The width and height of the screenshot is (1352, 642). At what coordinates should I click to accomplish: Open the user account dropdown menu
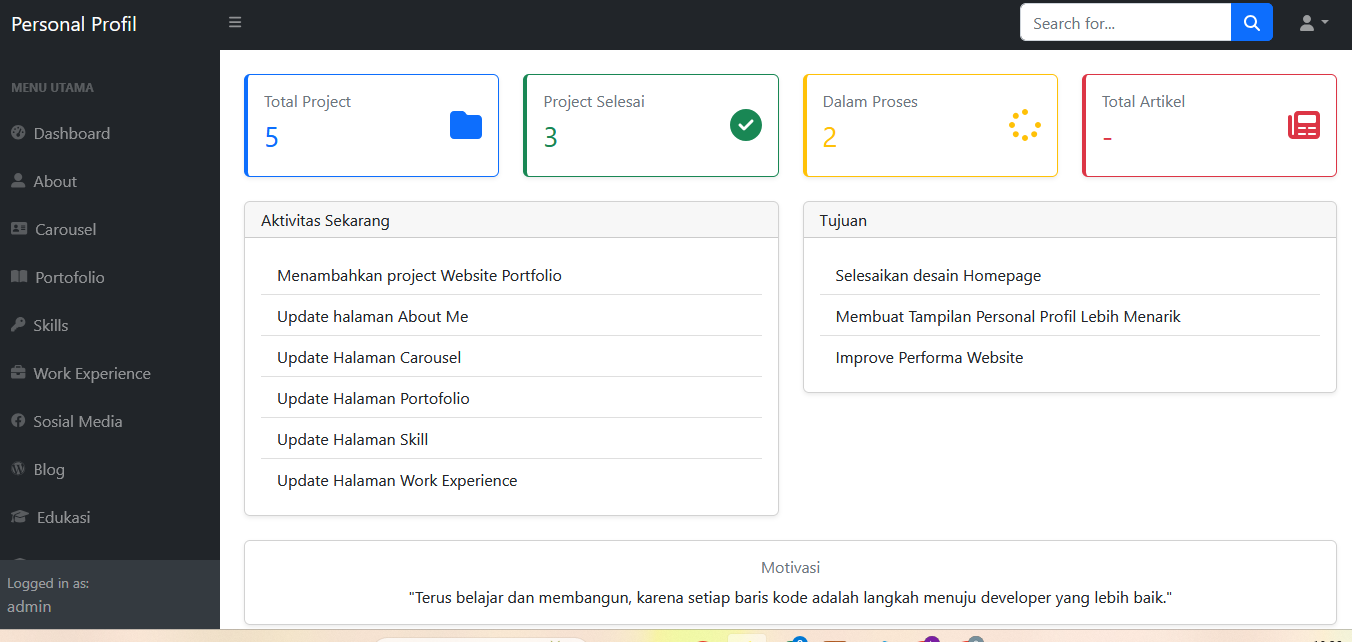click(1313, 23)
